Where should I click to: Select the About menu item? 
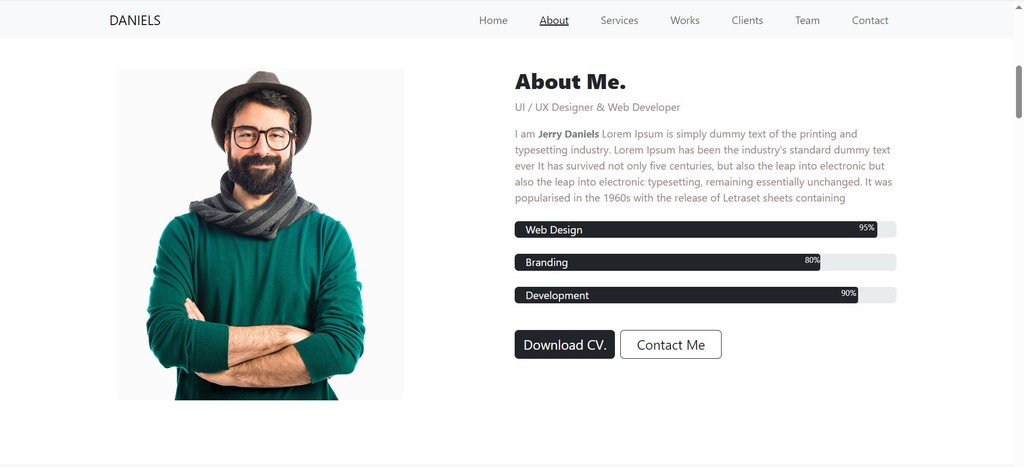[x=554, y=20]
